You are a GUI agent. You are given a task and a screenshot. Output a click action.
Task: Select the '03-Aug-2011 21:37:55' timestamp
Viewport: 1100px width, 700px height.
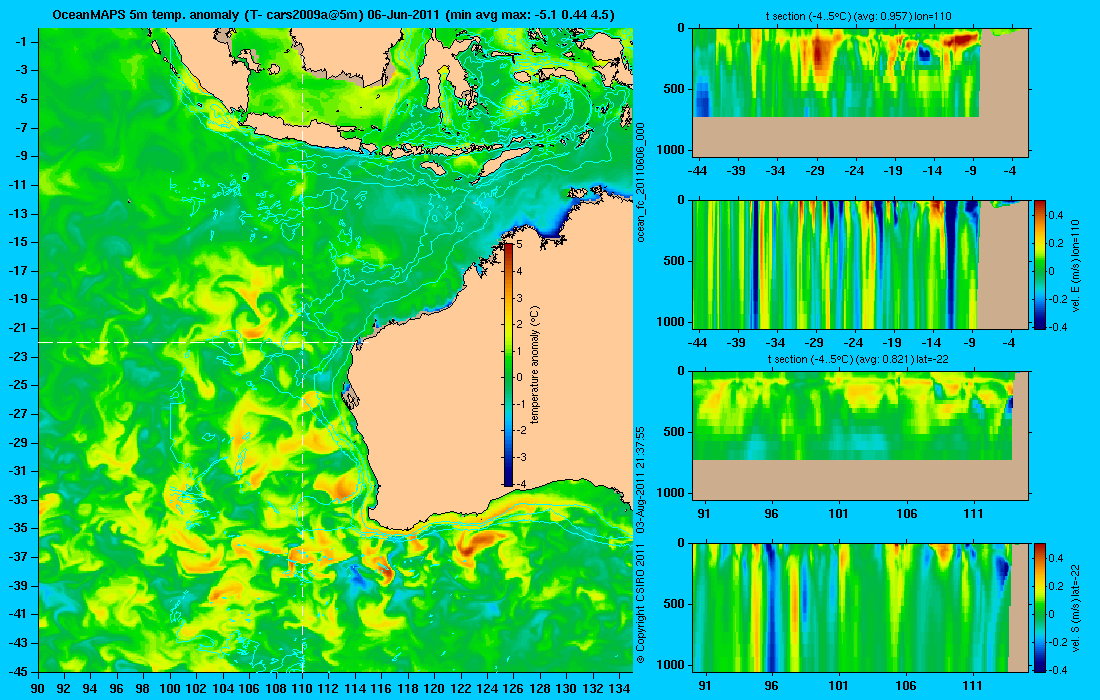[640, 480]
